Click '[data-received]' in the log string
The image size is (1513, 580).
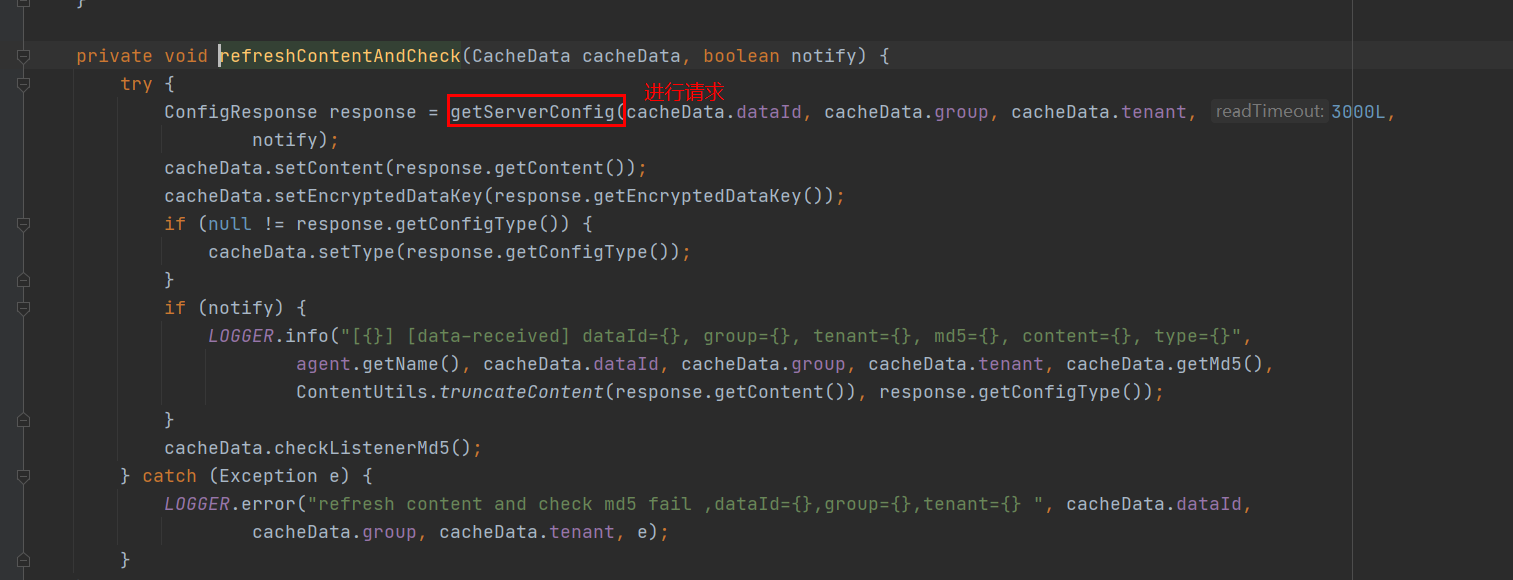(x=488, y=336)
